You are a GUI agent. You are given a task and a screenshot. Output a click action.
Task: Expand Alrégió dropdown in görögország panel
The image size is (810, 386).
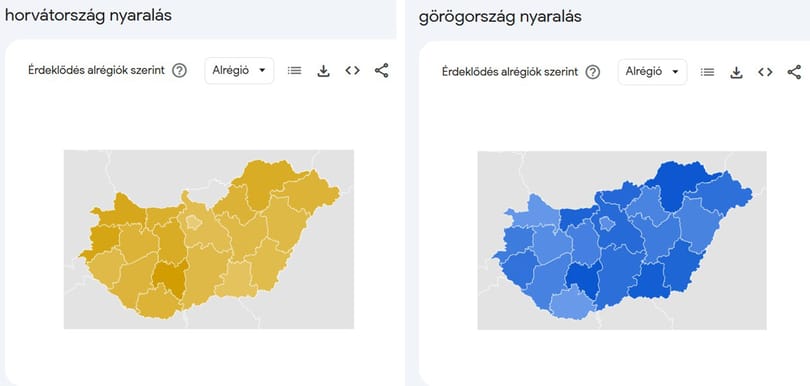pos(652,72)
